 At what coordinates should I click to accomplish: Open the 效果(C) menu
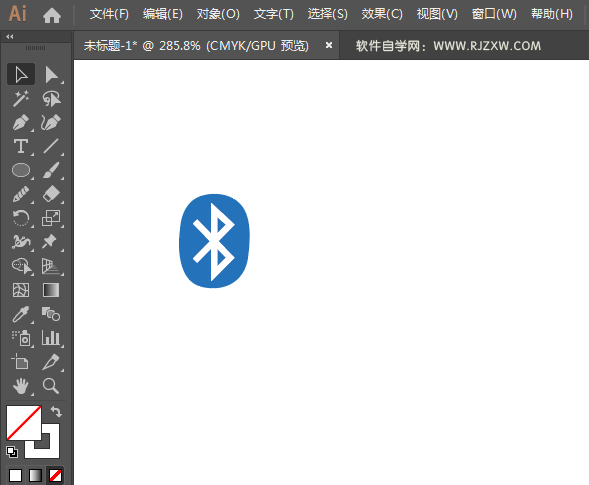click(x=382, y=14)
